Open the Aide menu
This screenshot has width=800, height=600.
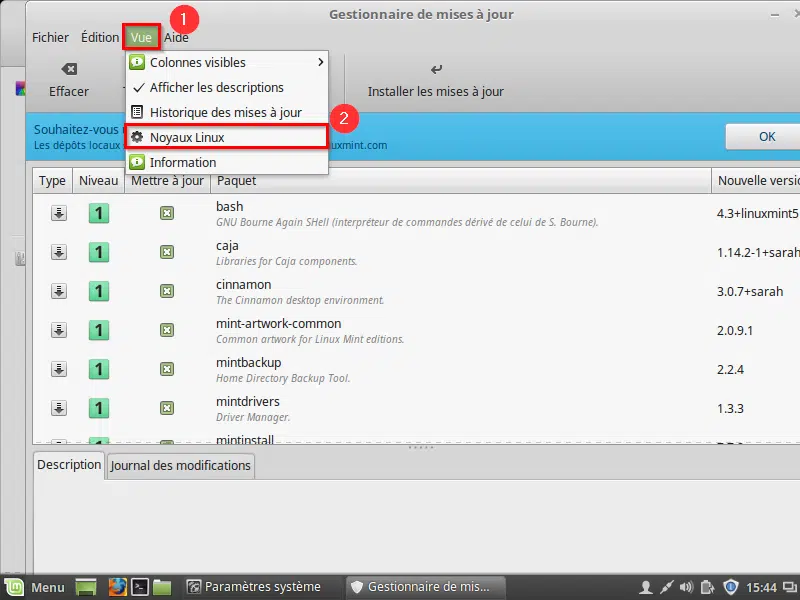pos(176,37)
